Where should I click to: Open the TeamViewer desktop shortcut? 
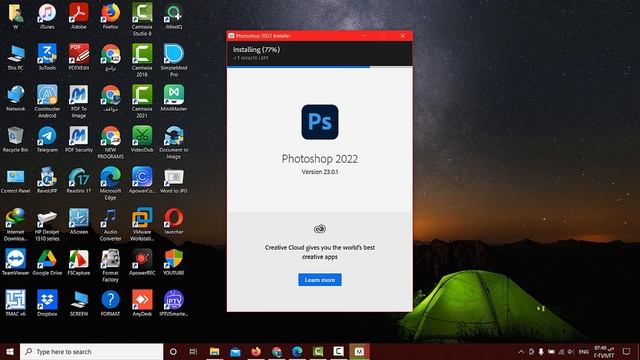[16, 263]
